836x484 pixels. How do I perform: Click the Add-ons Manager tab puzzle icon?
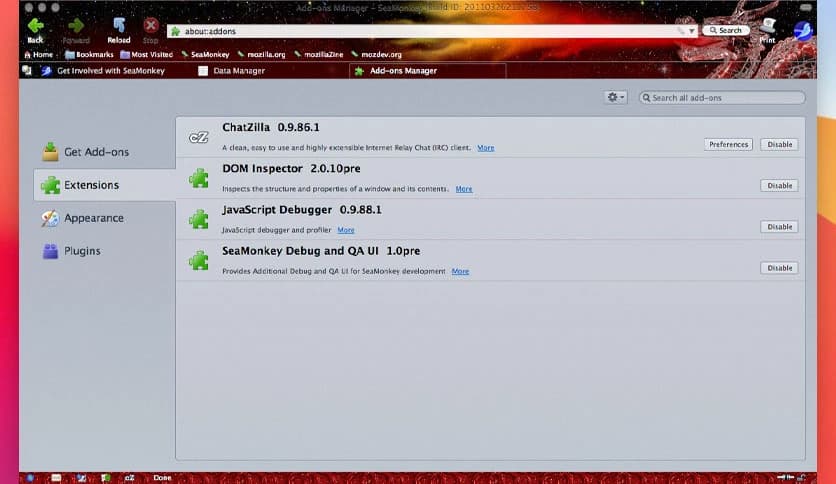click(x=359, y=71)
